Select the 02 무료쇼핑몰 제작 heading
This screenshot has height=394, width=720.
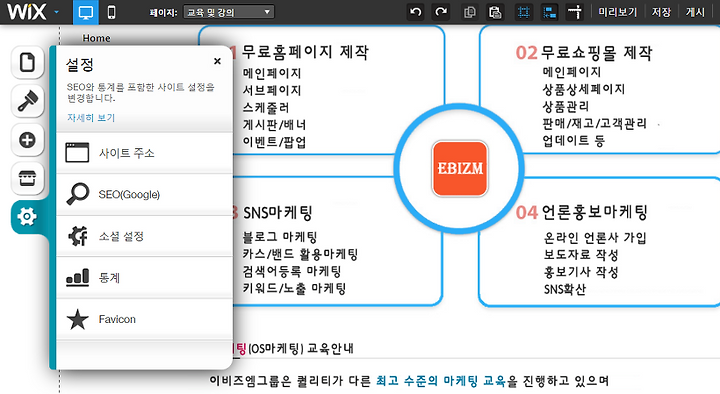coord(584,53)
